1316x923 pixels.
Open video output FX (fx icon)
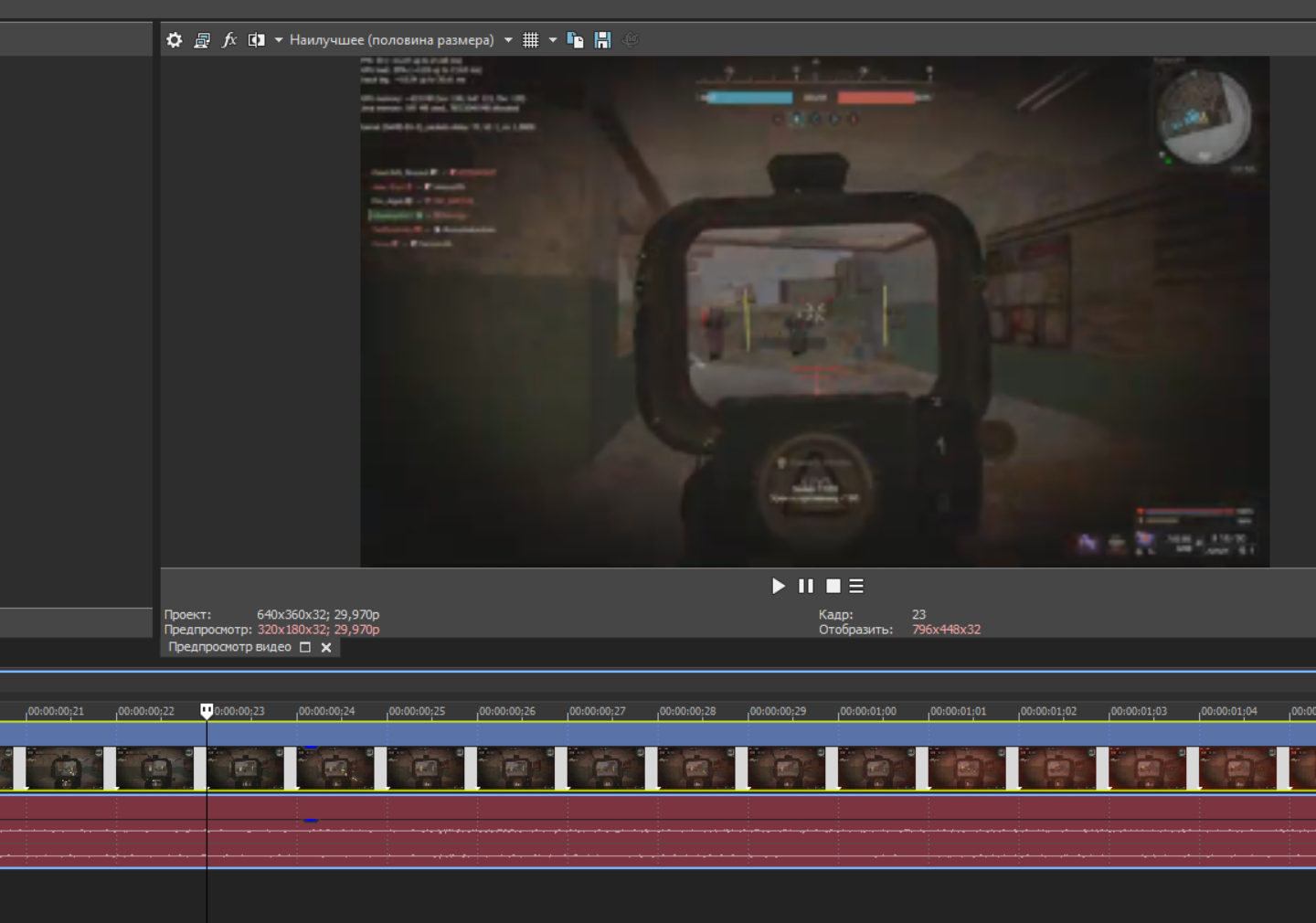point(229,40)
